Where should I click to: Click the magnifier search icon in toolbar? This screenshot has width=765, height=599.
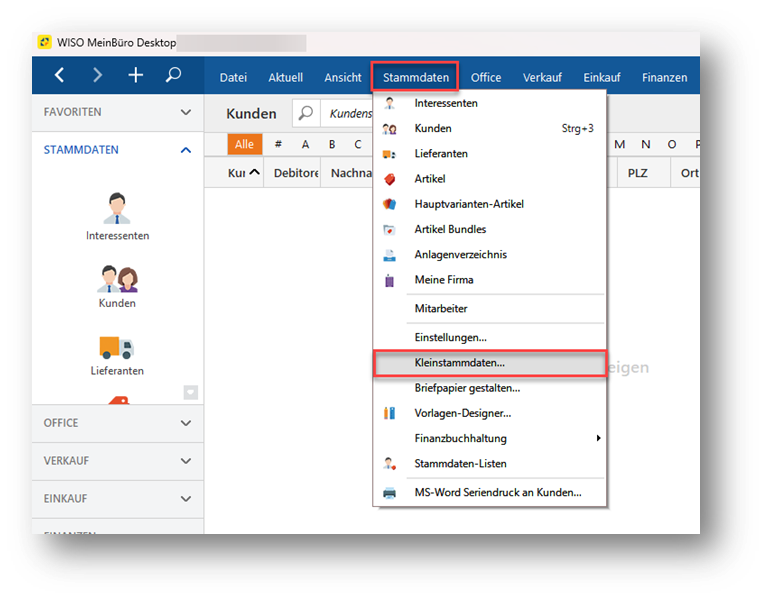[x=173, y=76]
